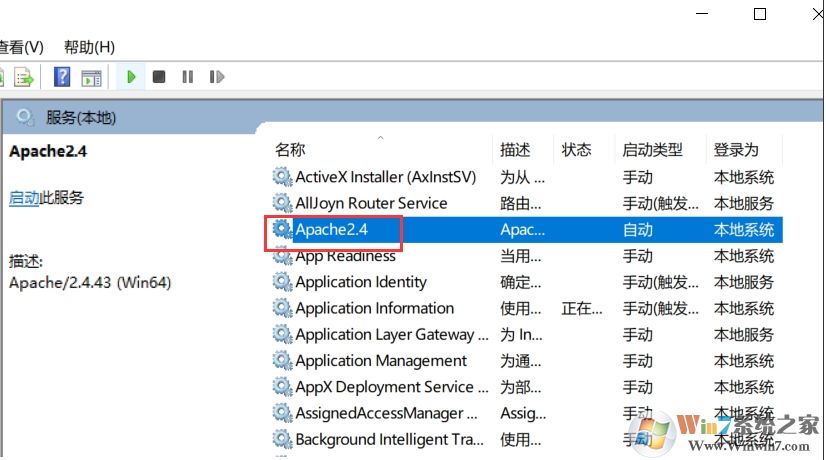Click the gear icon for AssignedAccessManager
Image resolution: width=826 pixels, height=460 pixels.
click(x=282, y=414)
